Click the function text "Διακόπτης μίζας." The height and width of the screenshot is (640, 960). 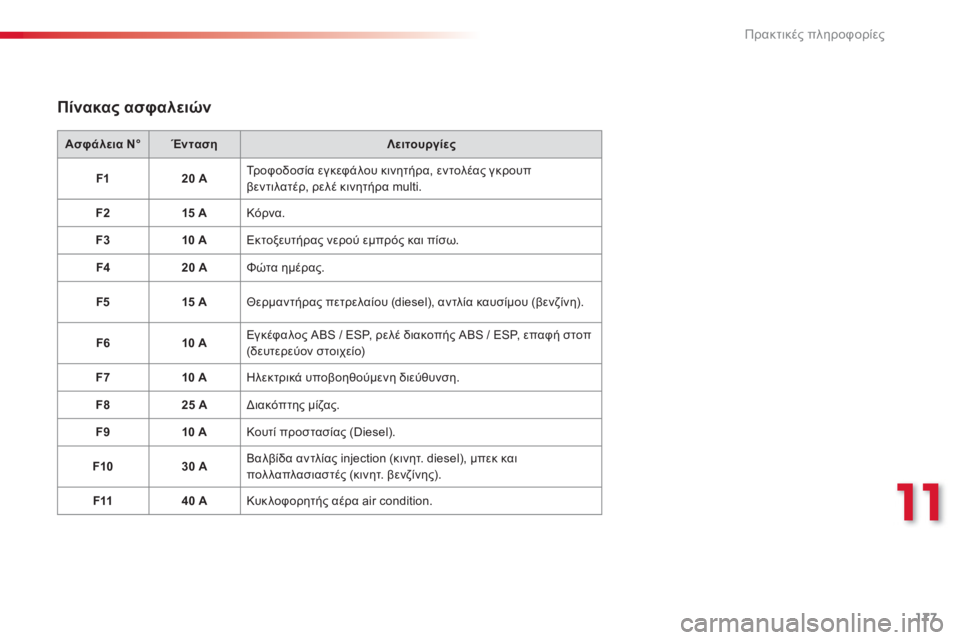(293, 405)
